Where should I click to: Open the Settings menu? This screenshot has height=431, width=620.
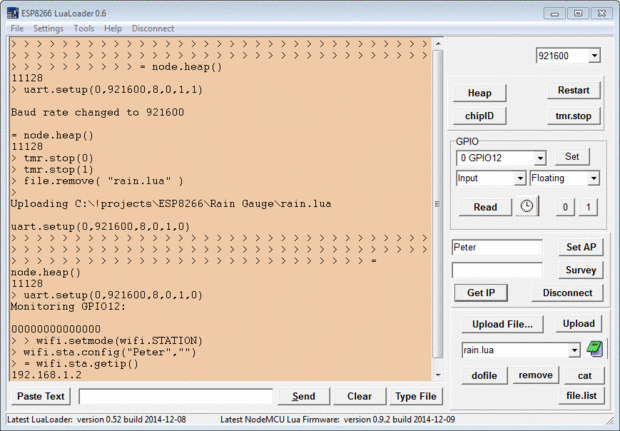pyautogui.click(x=48, y=28)
